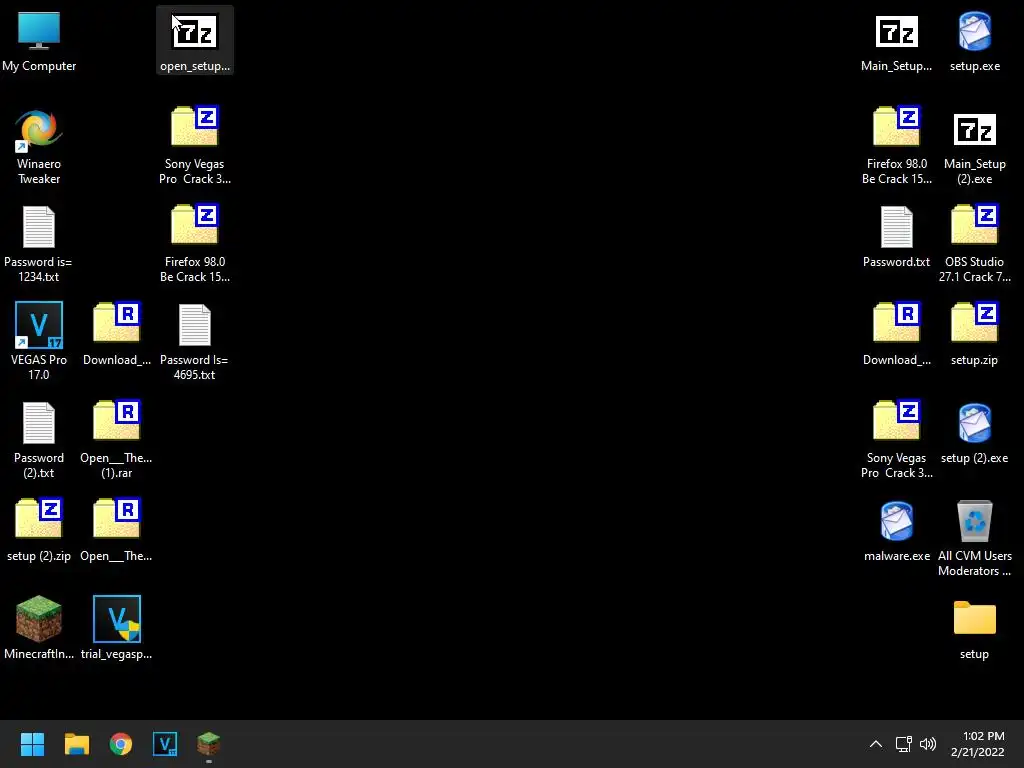
Task: Select the malware.exe icon
Action: [896, 530]
